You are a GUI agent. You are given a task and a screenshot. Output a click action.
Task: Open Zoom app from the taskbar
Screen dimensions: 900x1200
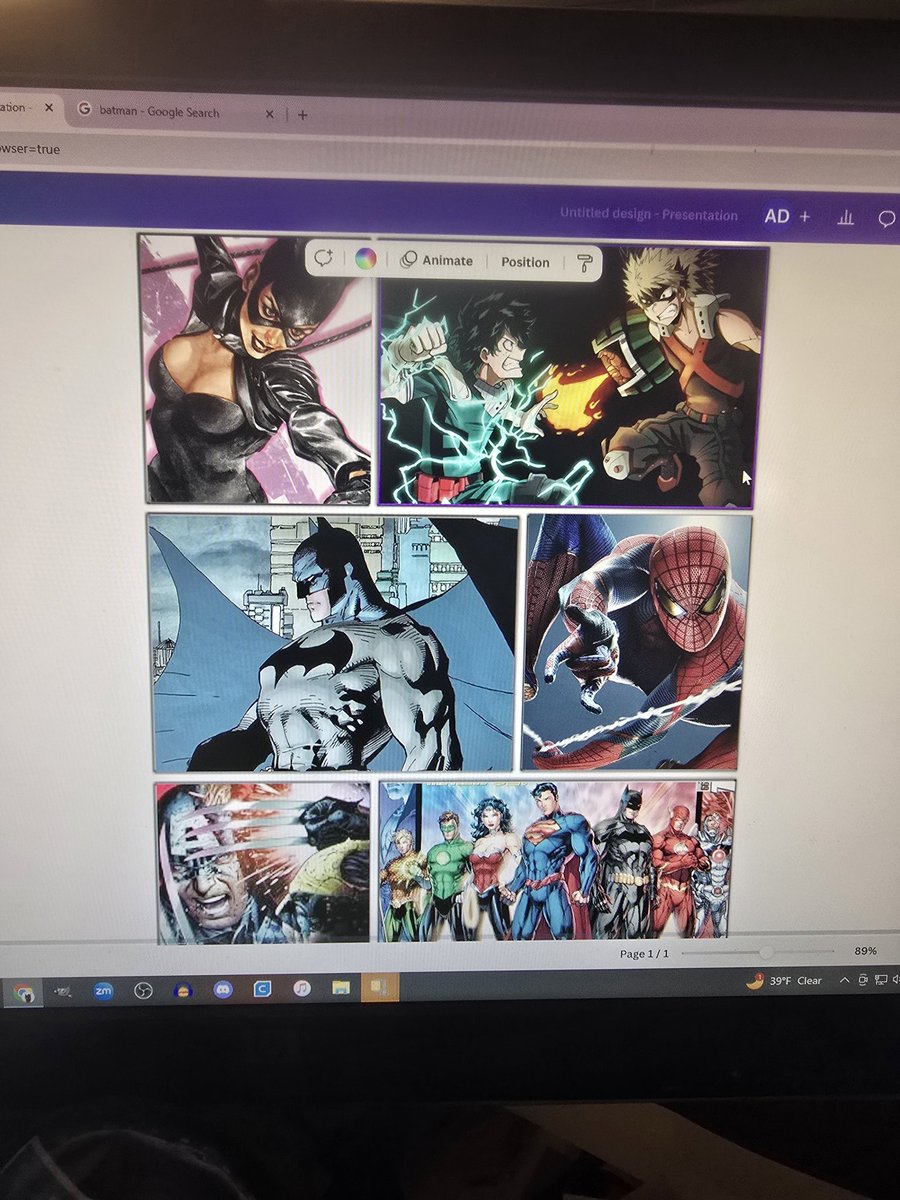point(103,991)
